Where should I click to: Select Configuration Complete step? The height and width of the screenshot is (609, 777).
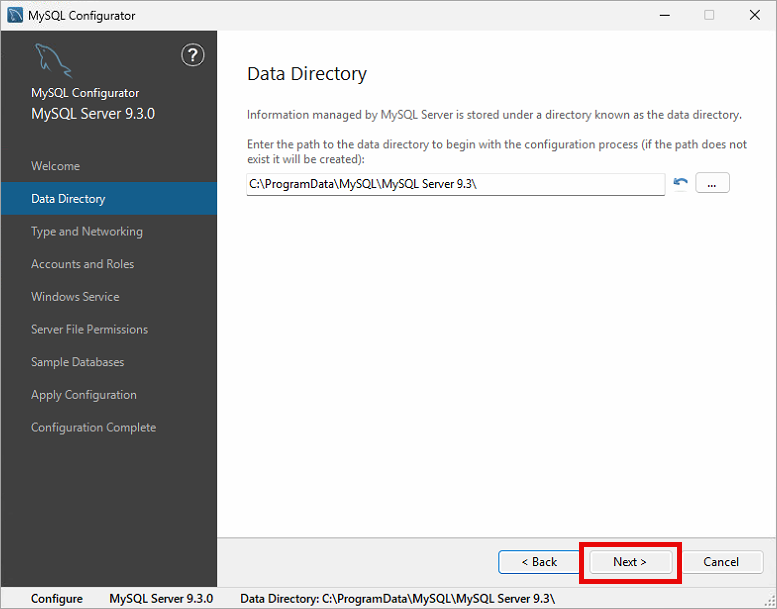pyautogui.click(x=94, y=428)
